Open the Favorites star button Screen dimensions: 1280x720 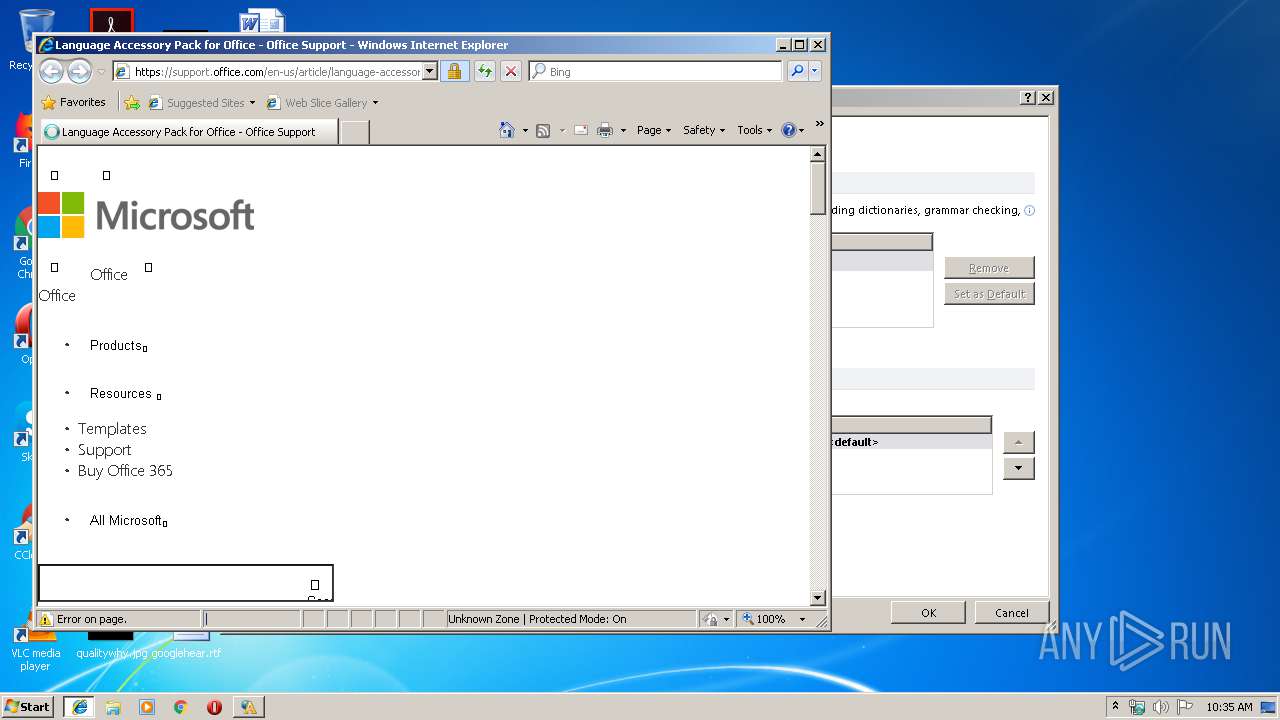click(x=73, y=102)
